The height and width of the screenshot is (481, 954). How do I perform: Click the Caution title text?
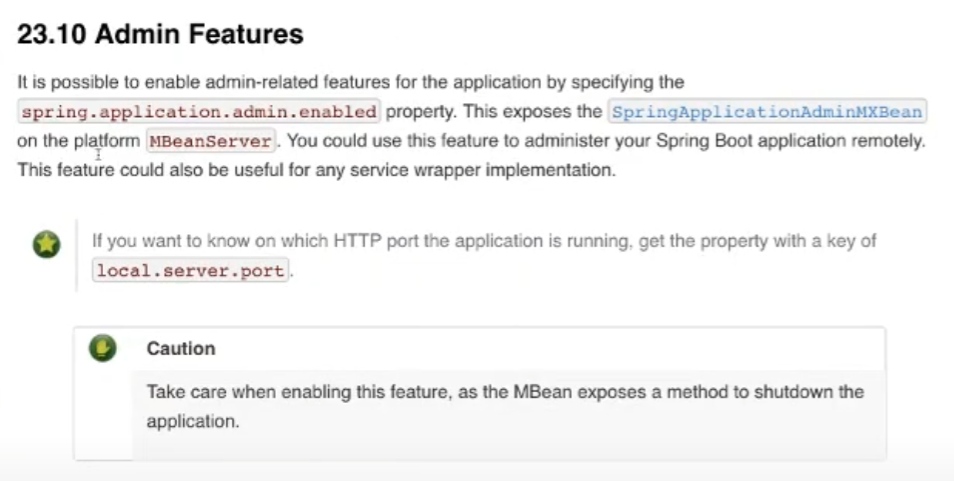181,348
